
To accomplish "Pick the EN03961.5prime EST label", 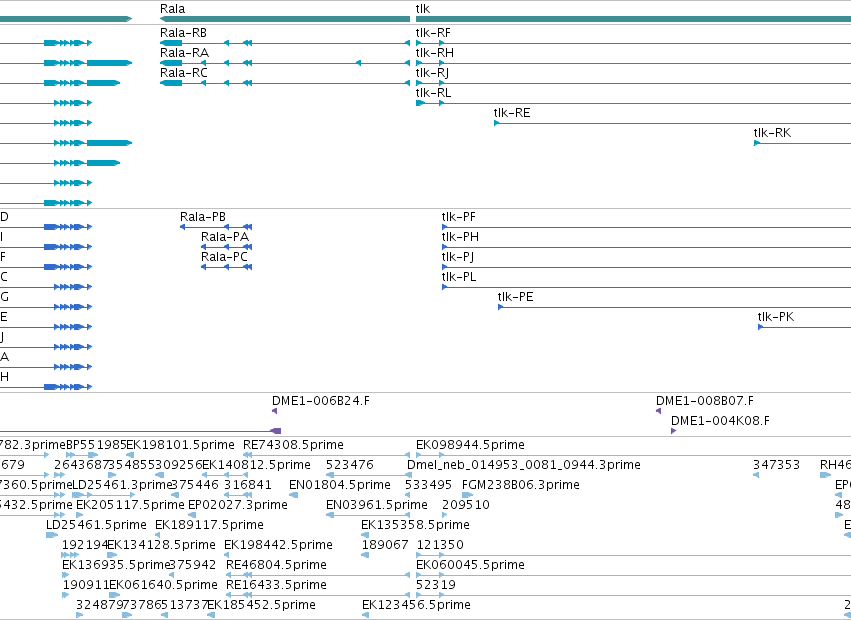I will coord(377,505).
